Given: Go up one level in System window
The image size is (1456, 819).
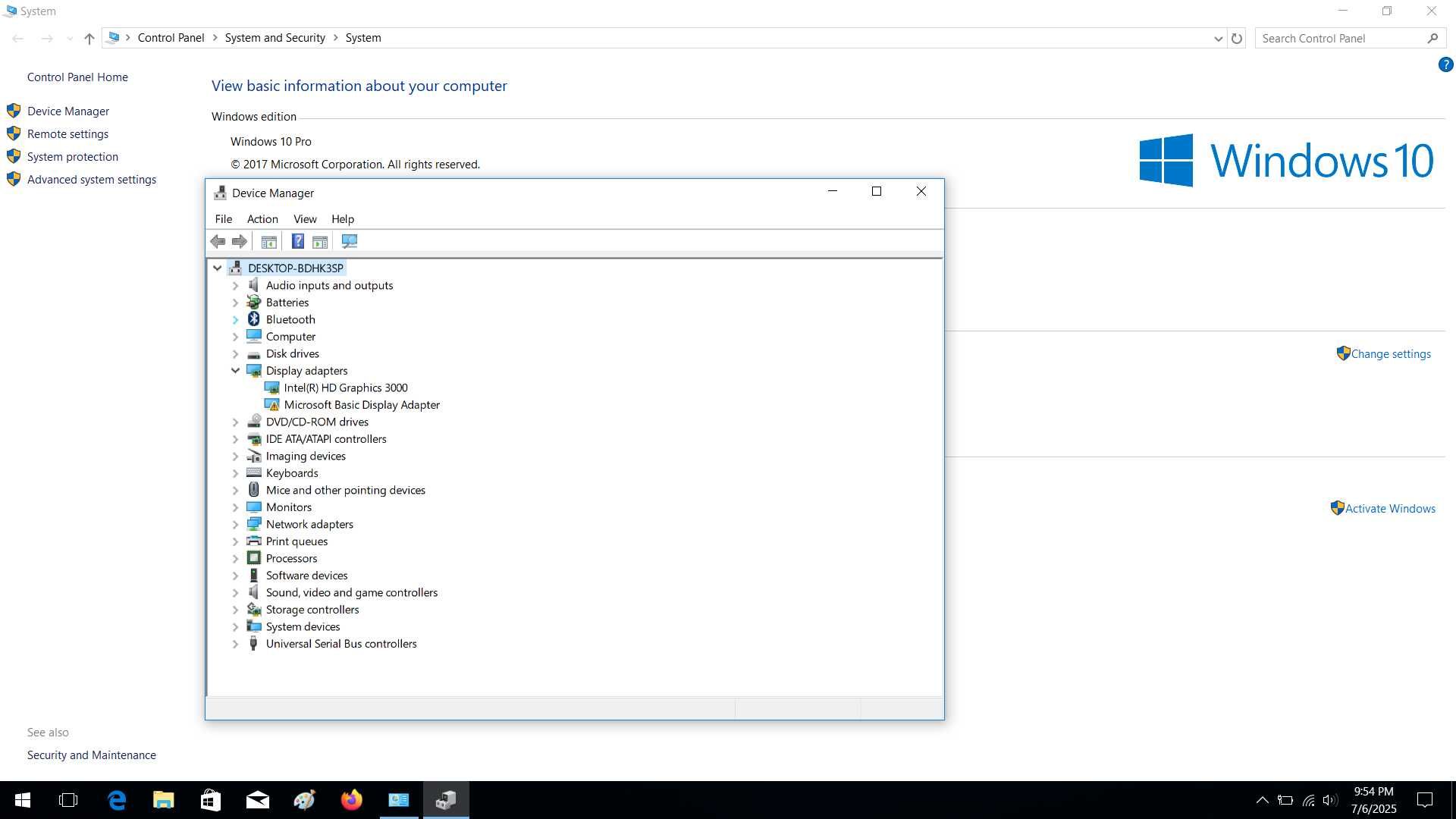Looking at the screenshot, I should click(89, 39).
